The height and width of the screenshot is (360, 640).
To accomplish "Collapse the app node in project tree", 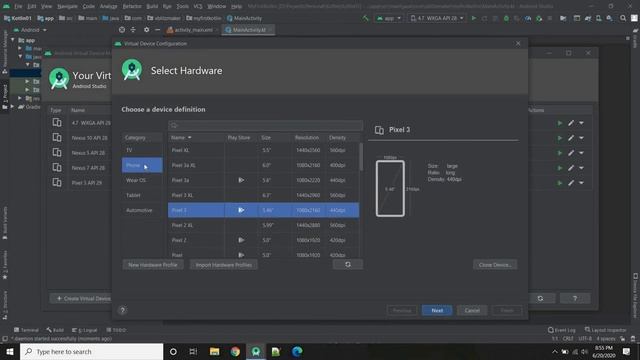I will (13, 40).
